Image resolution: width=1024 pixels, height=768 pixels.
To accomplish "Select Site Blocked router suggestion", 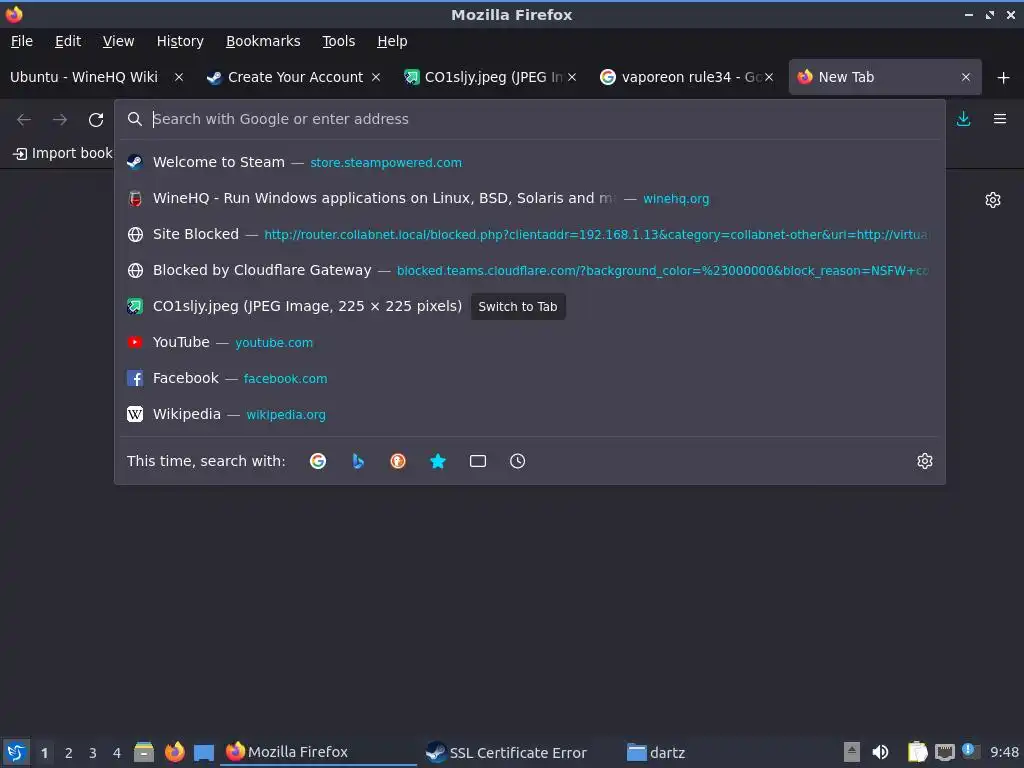I will tap(530, 234).
